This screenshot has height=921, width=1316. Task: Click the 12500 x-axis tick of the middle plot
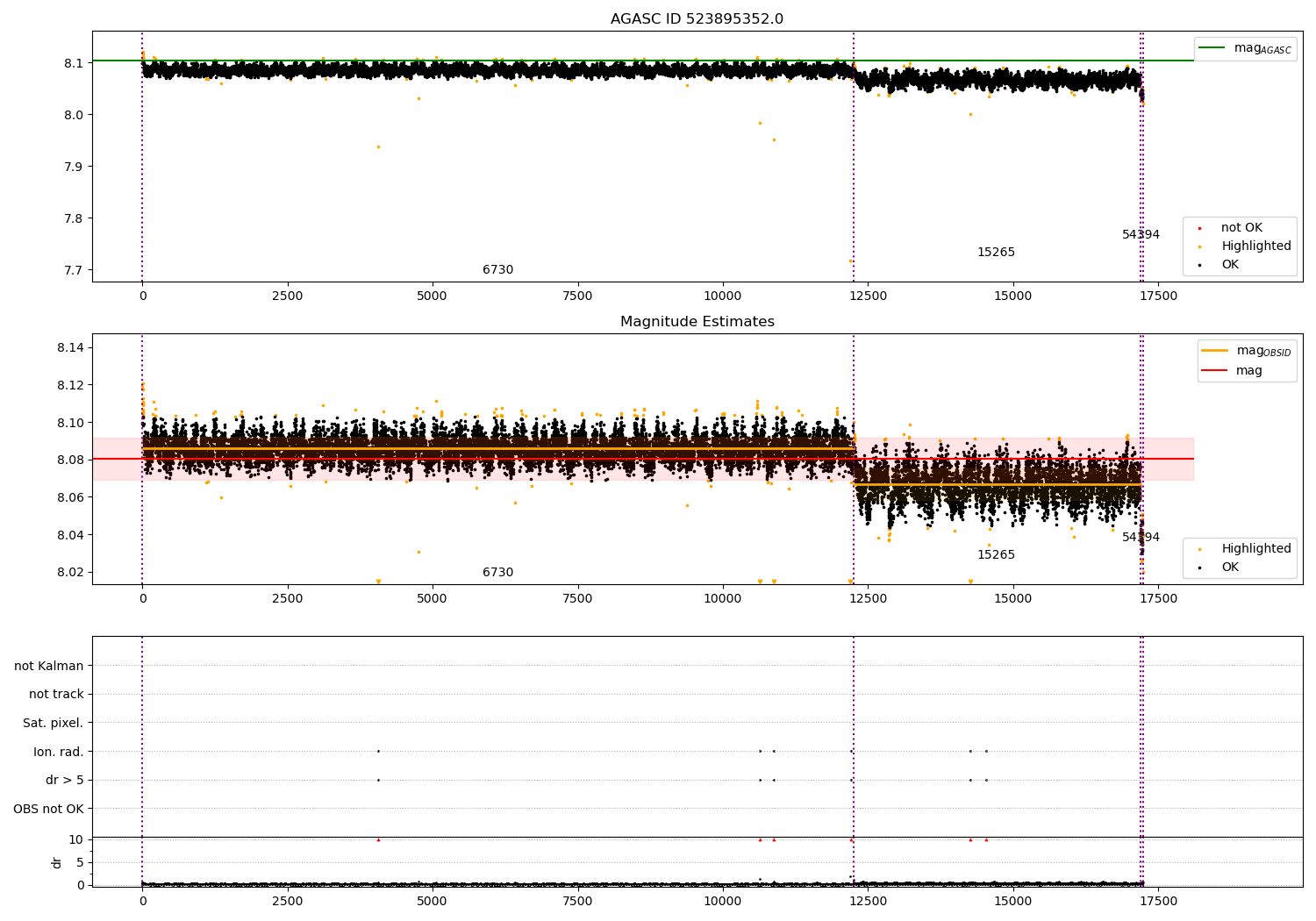(x=868, y=599)
